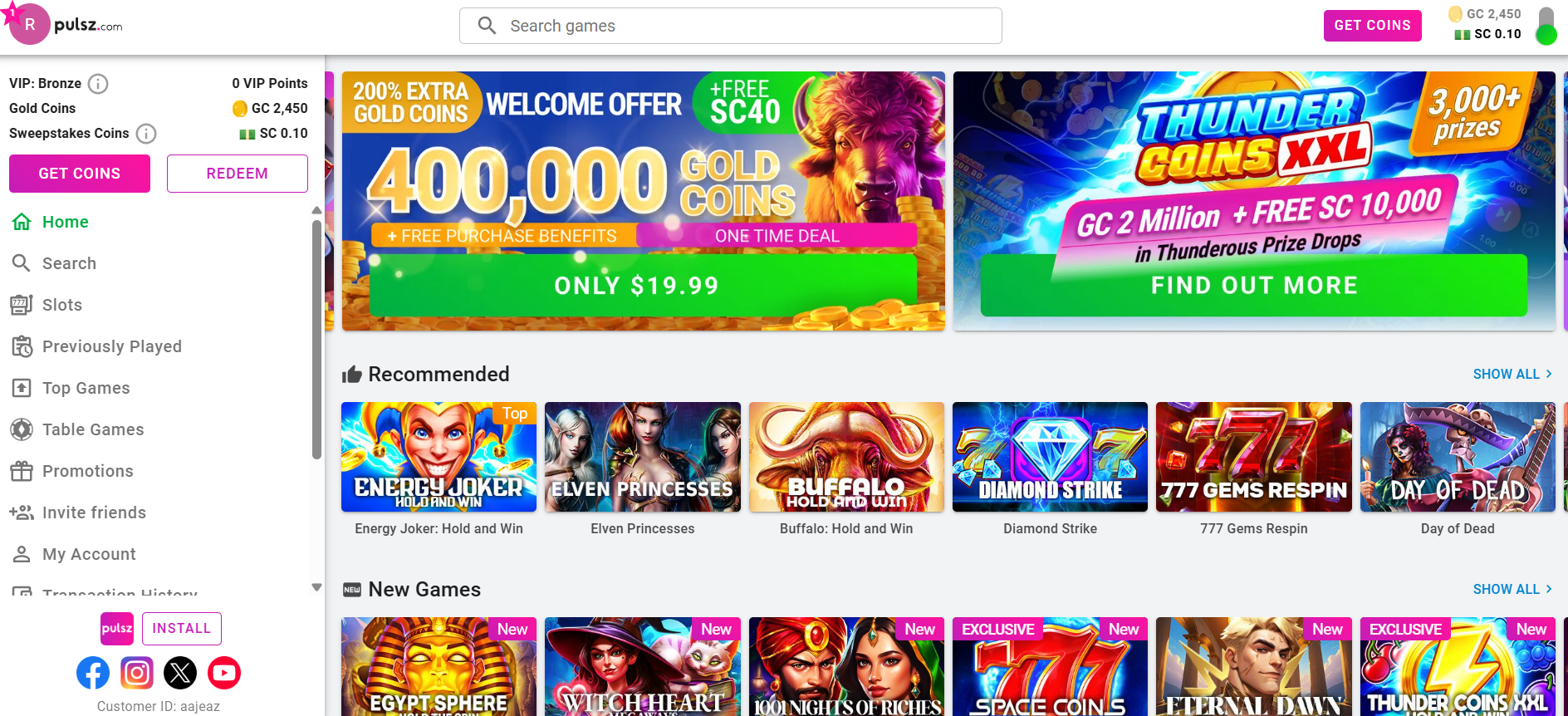Open the X (Twitter) social icon

click(x=180, y=673)
